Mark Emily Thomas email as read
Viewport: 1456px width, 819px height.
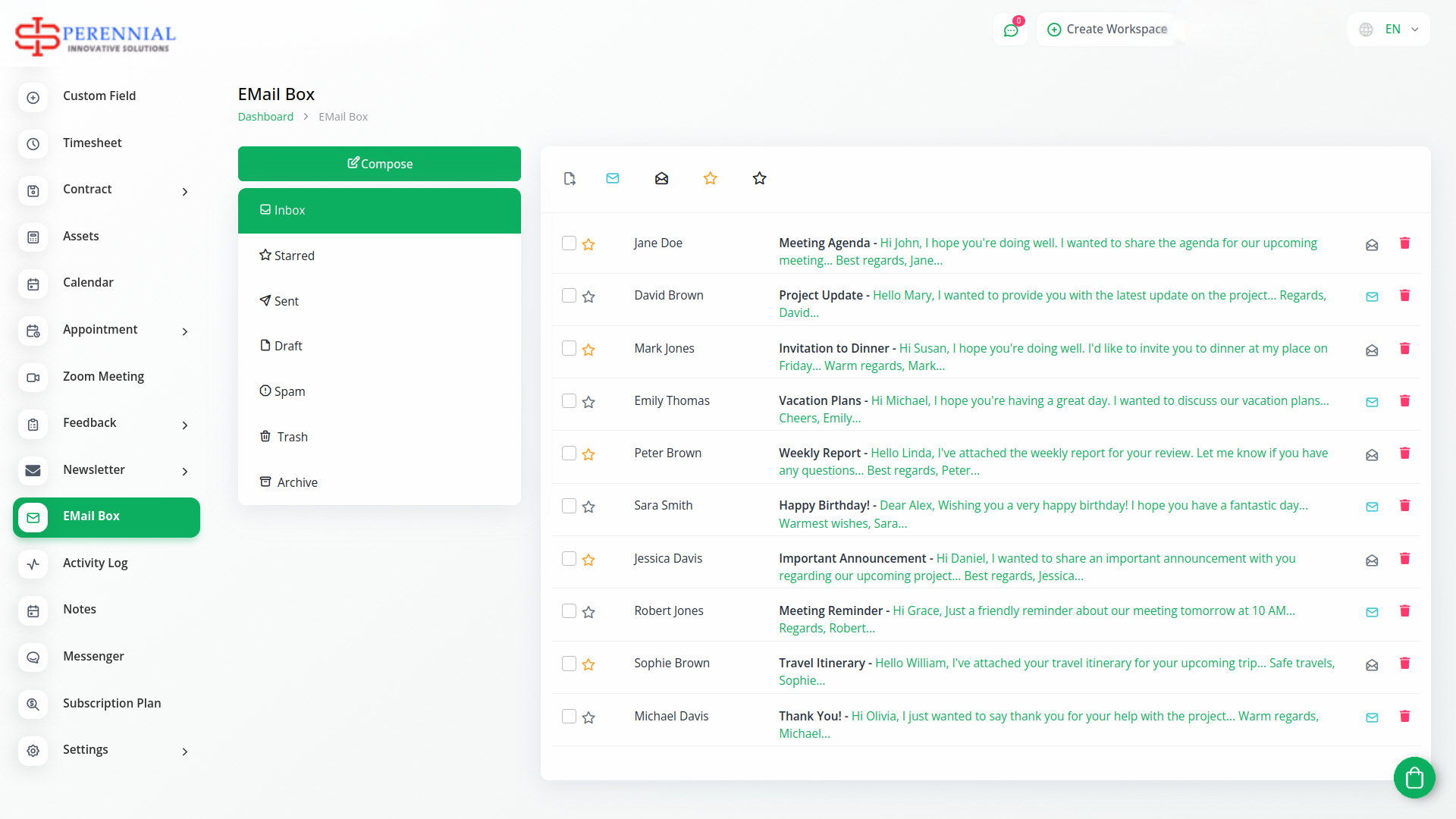point(1372,402)
